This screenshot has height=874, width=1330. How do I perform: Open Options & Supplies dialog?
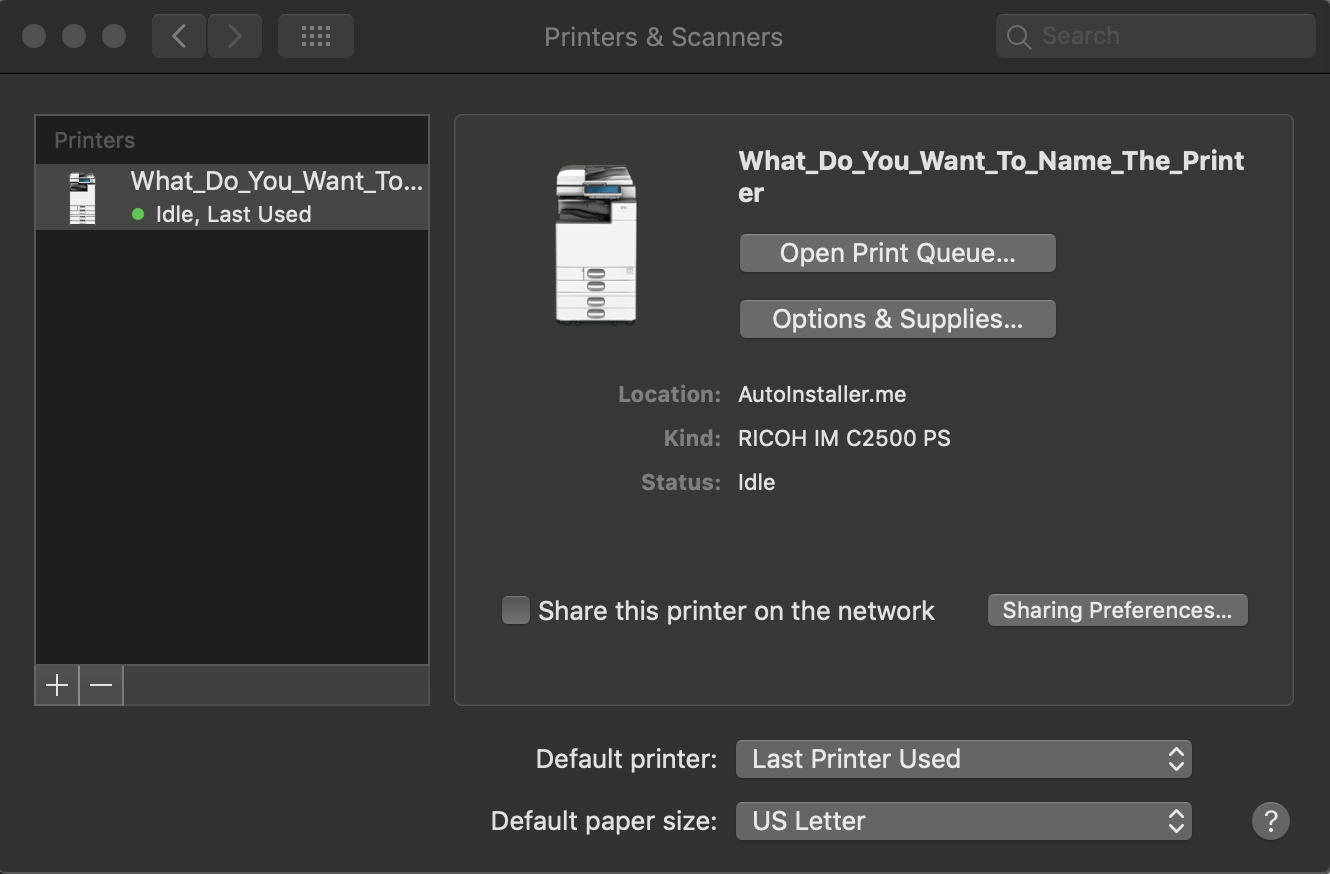click(897, 319)
